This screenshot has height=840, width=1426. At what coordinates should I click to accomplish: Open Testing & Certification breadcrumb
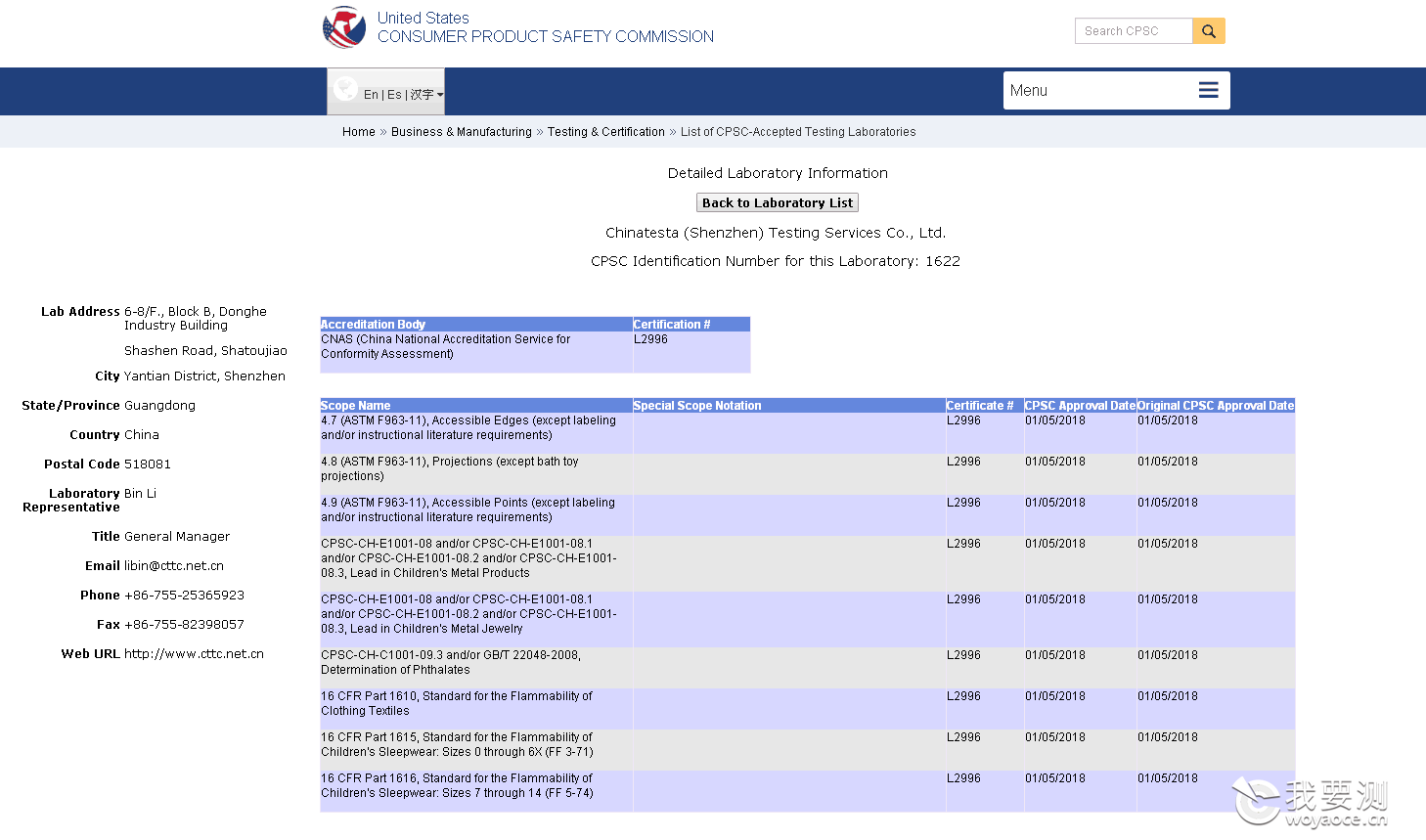point(606,132)
